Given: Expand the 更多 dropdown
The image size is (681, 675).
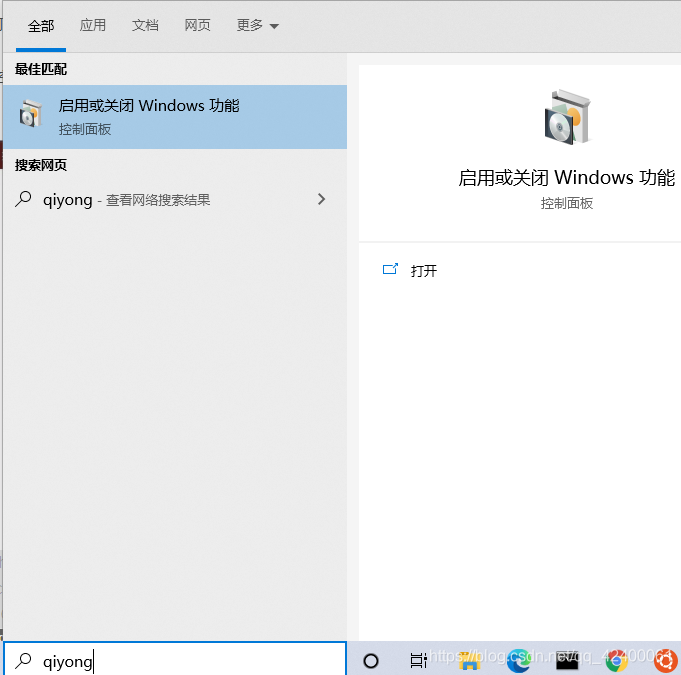Looking at the screenshot, I should coord(258,25).
